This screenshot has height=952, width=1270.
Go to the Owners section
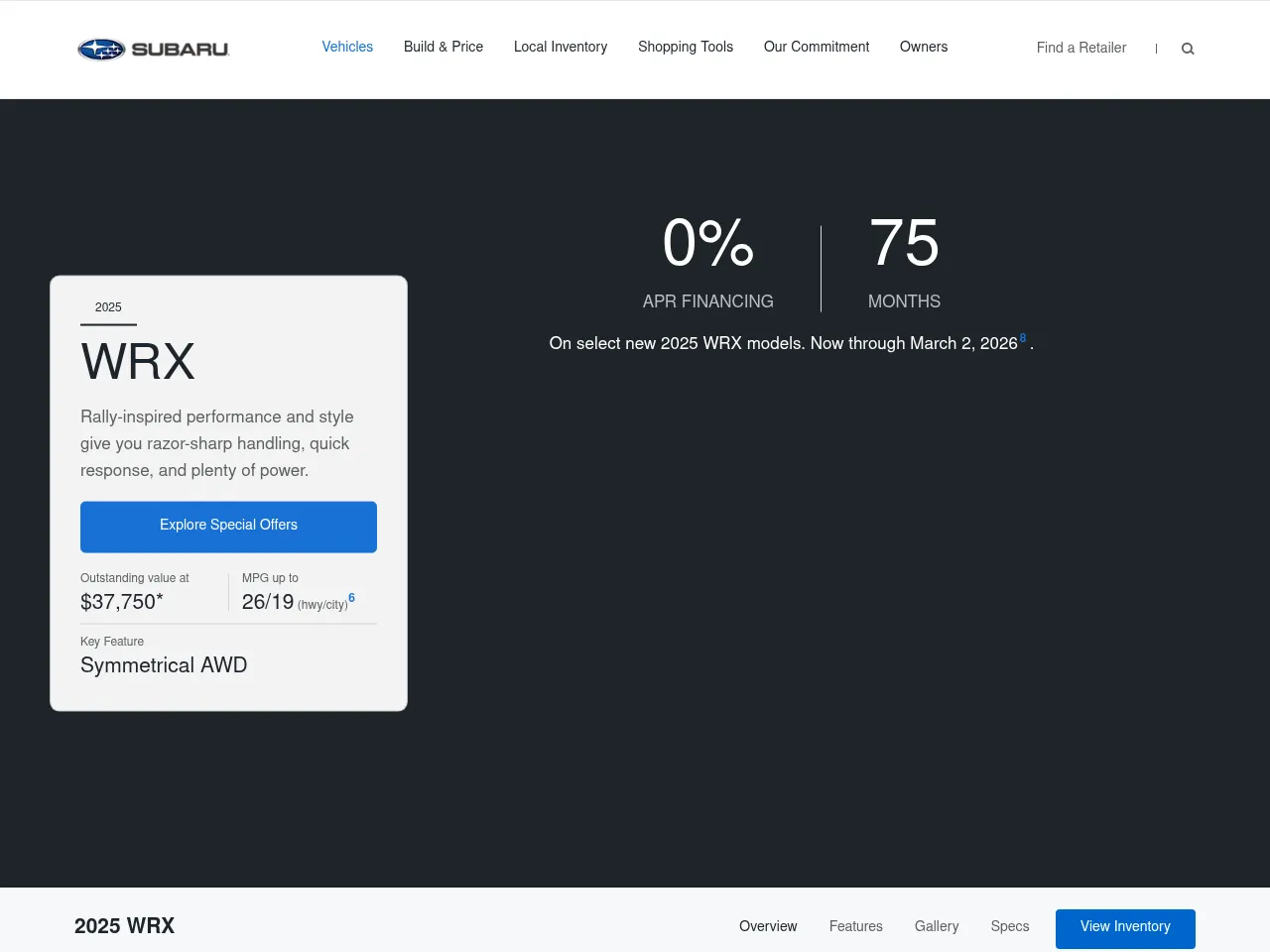pos(924,47)
